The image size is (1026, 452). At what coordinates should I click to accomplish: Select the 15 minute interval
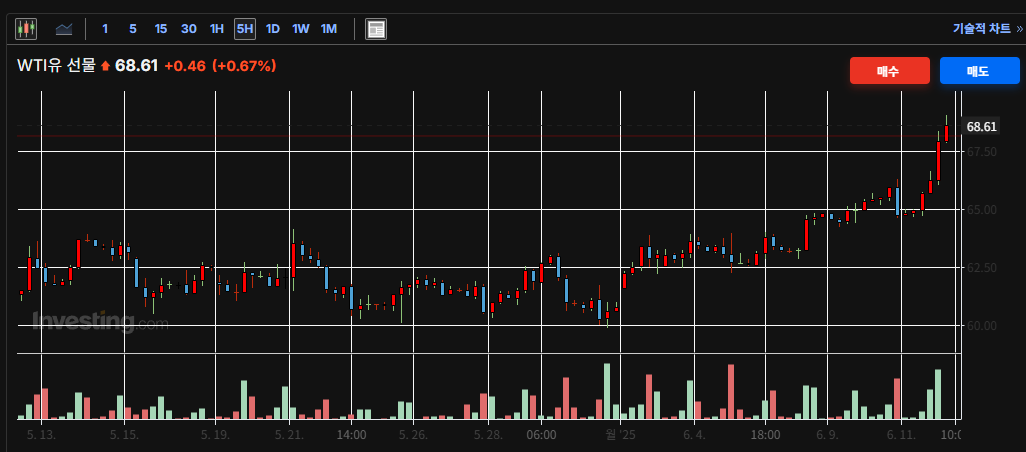161,29
